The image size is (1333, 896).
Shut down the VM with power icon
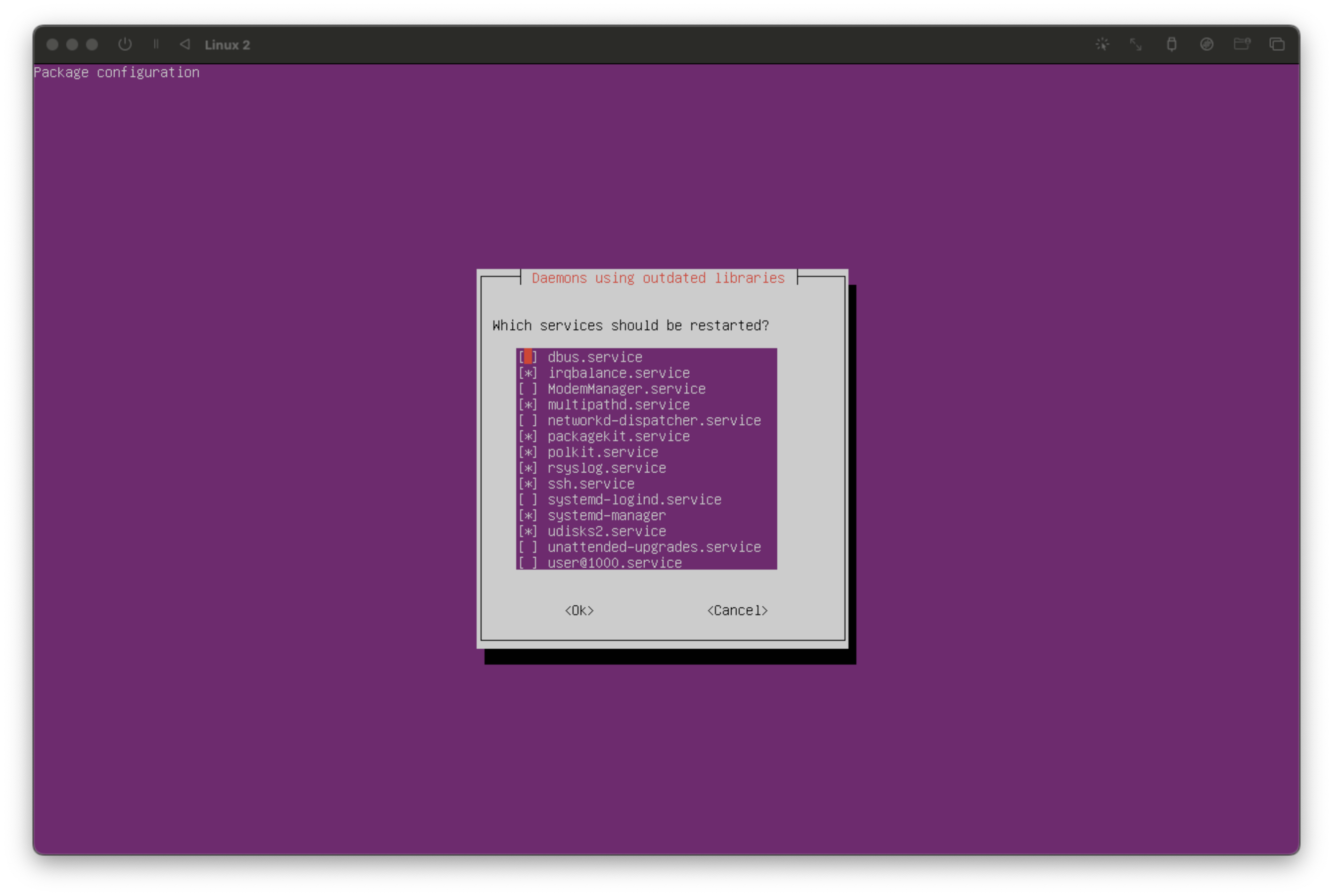(125, 44)
